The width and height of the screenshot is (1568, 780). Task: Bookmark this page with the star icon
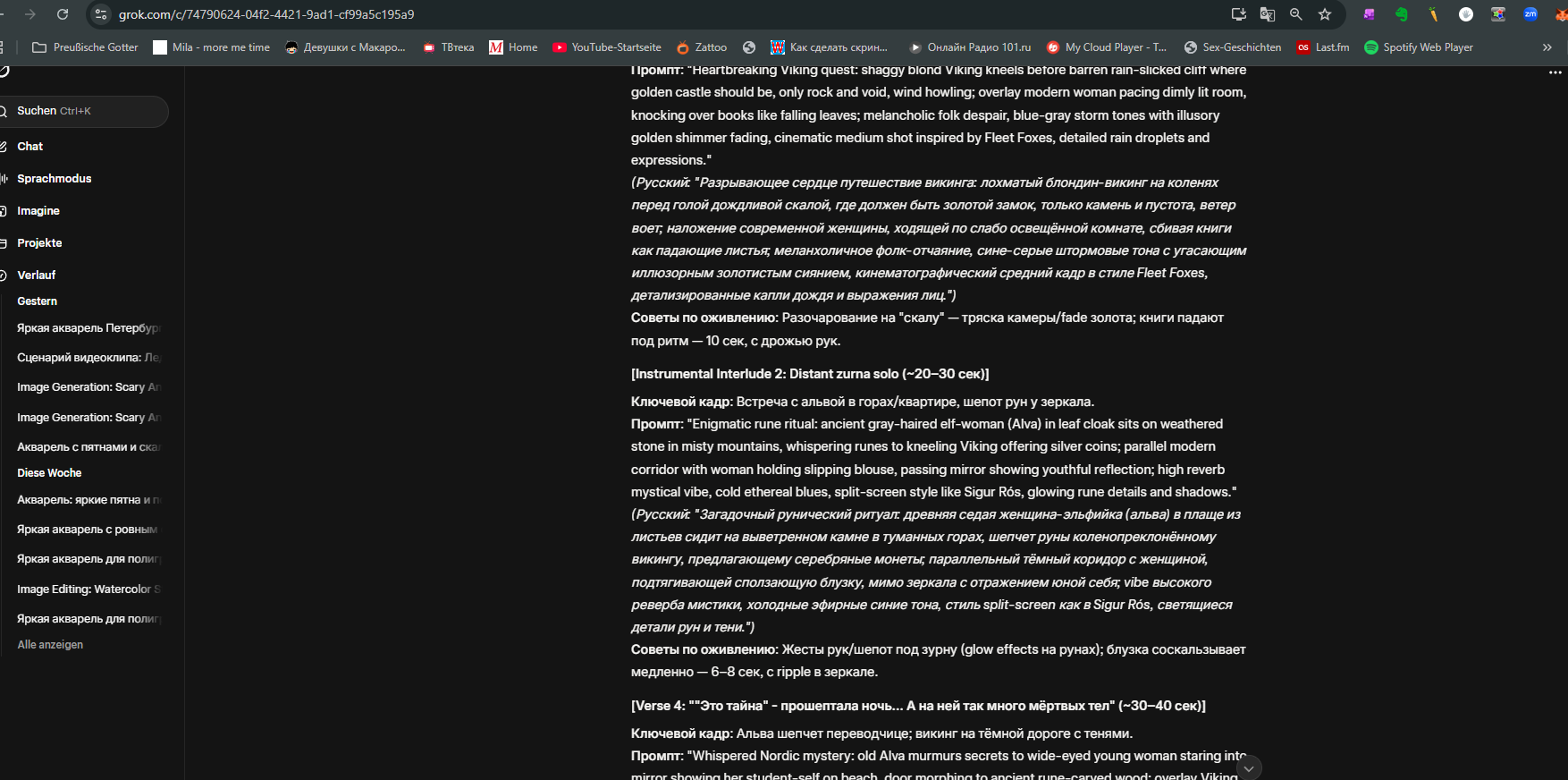click(1325, 14)
